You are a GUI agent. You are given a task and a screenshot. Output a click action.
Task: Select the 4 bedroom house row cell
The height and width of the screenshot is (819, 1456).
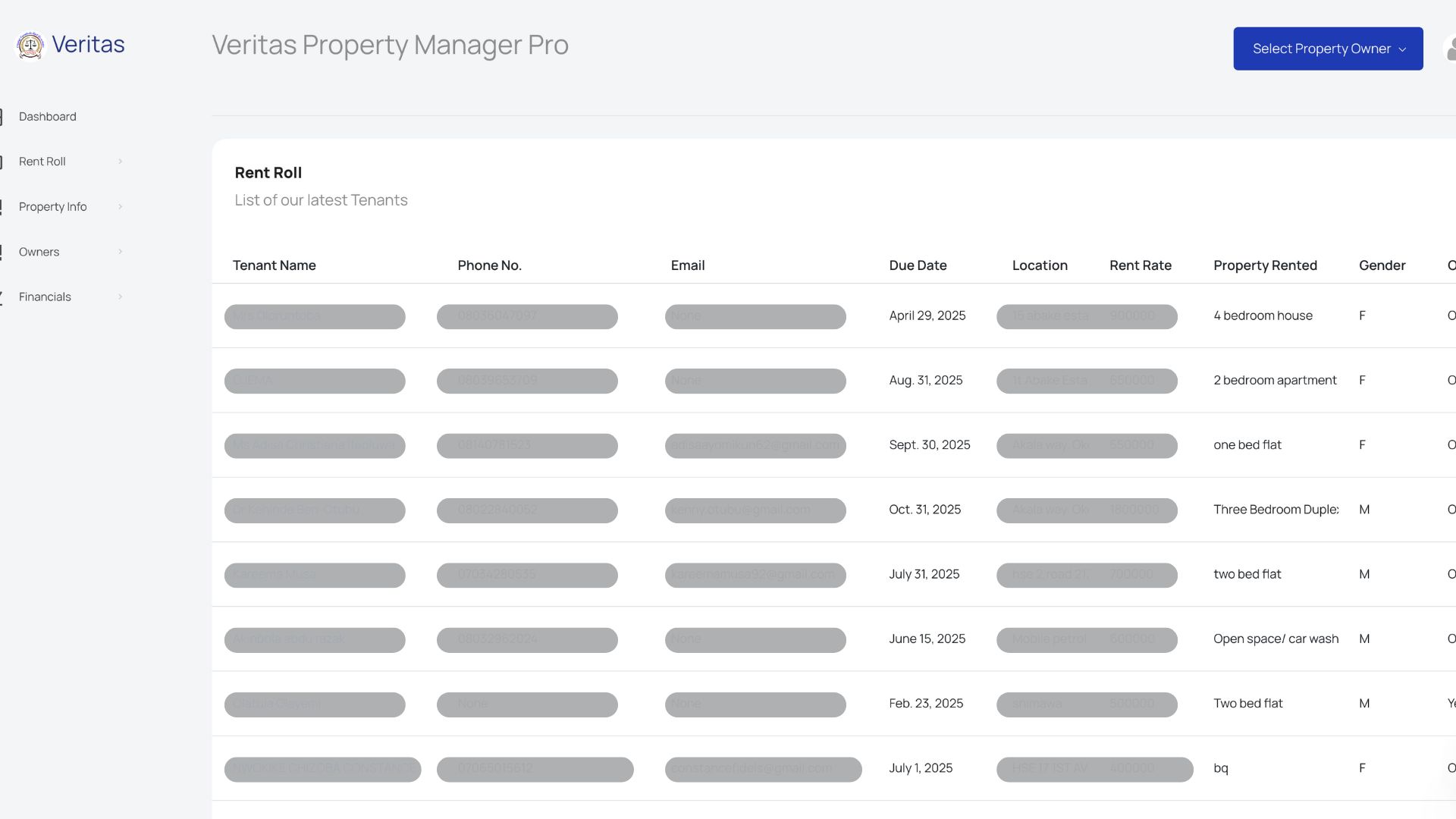[x=1263, y=315]
